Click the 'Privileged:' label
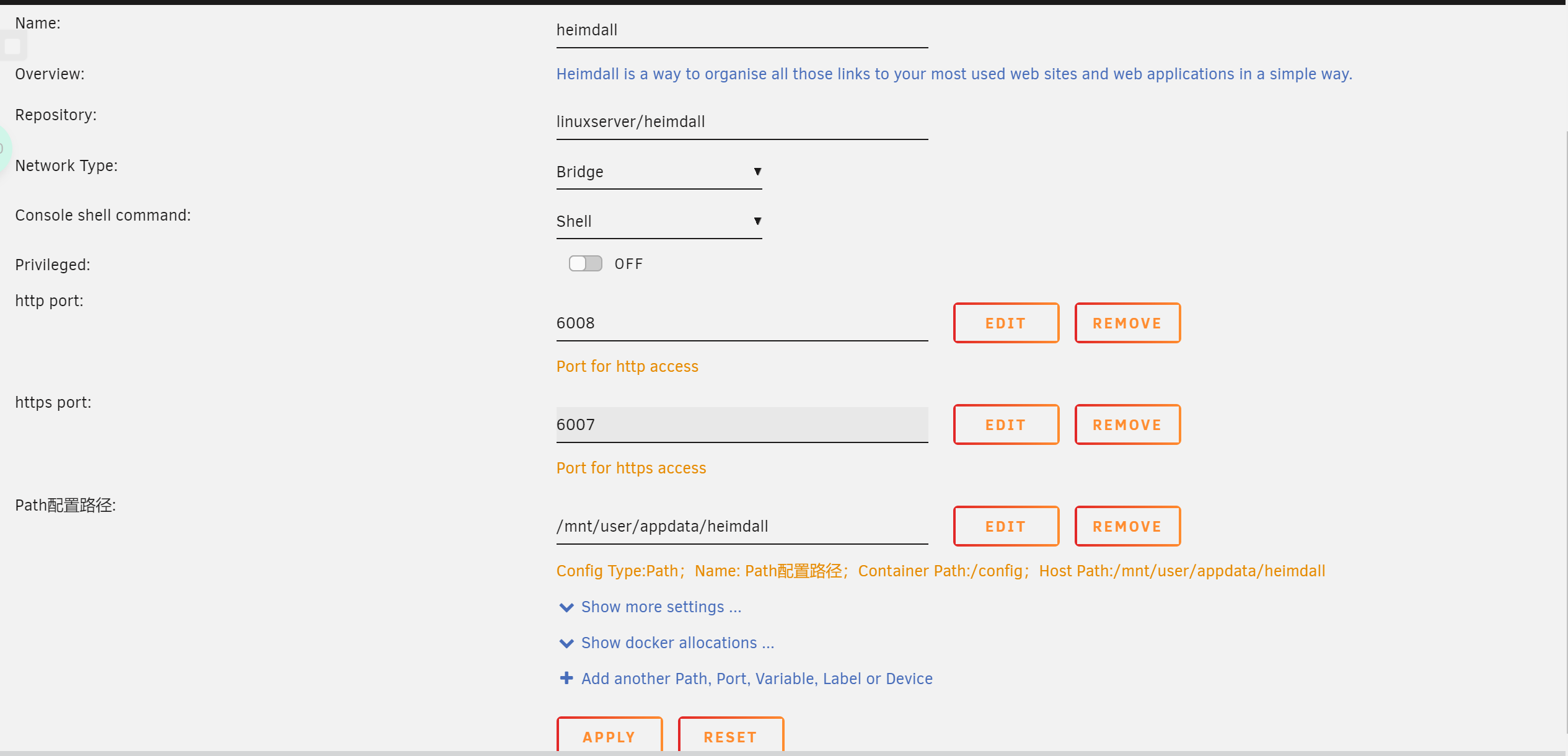 53,265
